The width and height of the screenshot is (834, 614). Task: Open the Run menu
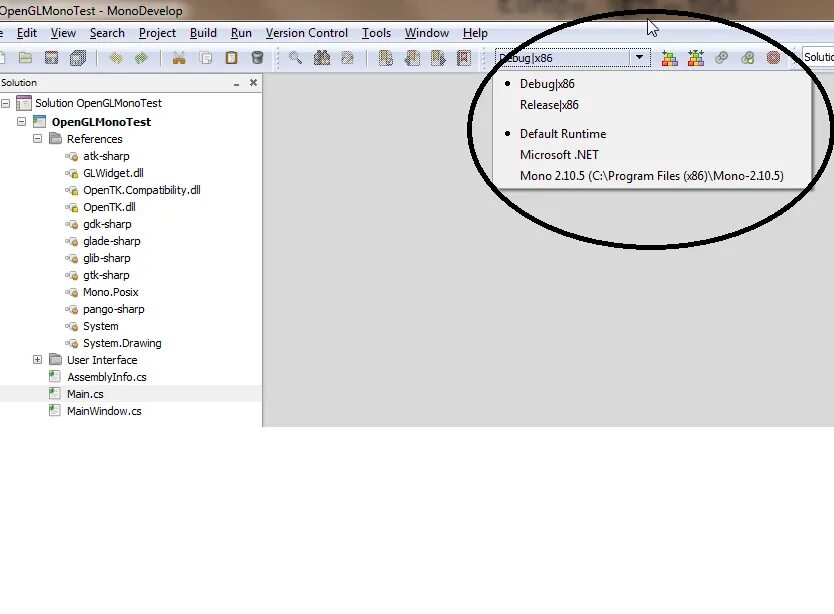point(241,33)
